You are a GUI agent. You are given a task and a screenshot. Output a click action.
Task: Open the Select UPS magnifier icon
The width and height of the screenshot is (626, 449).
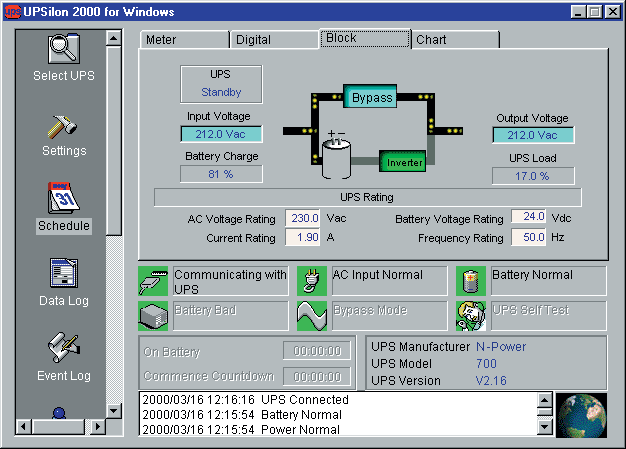click(64, 49)
